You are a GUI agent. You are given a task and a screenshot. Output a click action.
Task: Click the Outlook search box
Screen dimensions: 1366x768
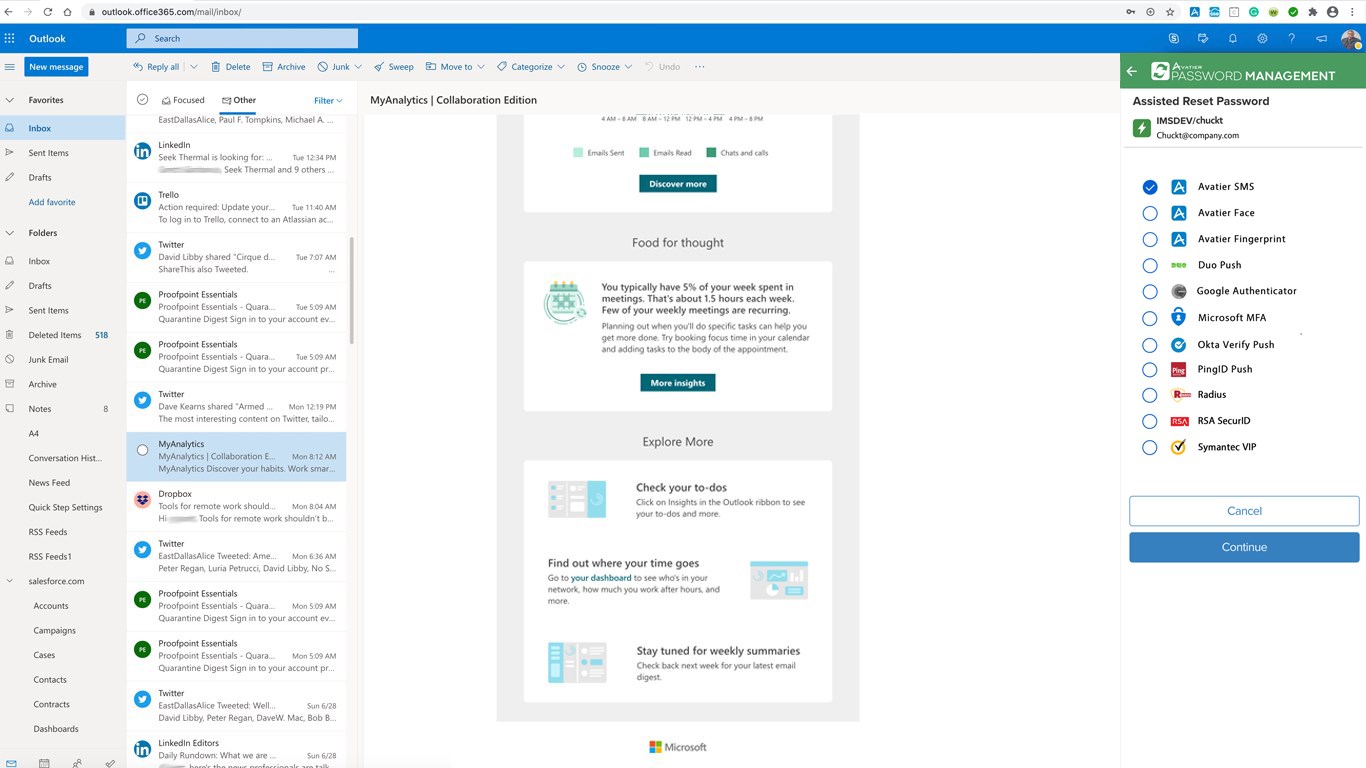242,38
